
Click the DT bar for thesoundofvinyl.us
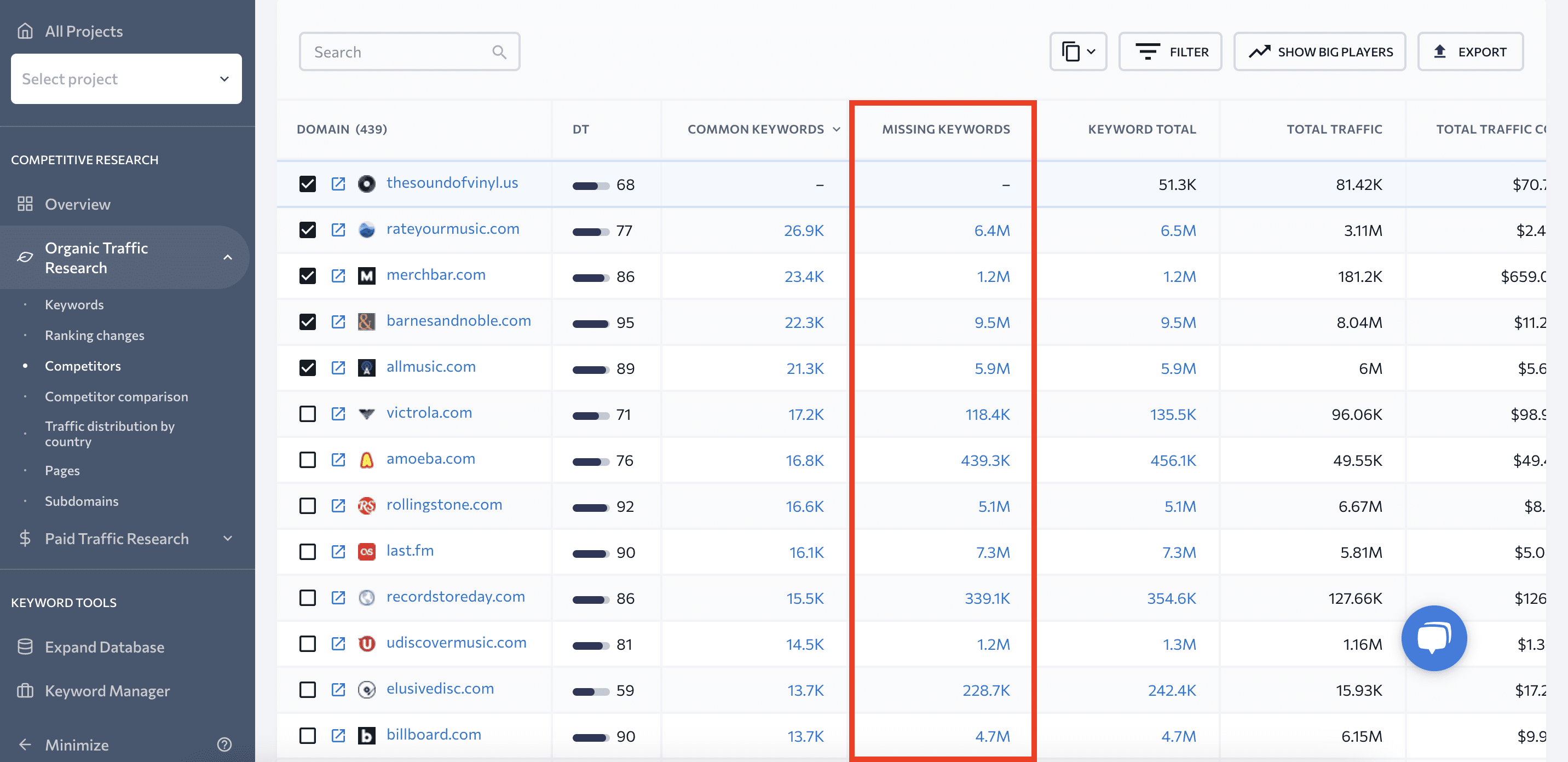(590, 186)
